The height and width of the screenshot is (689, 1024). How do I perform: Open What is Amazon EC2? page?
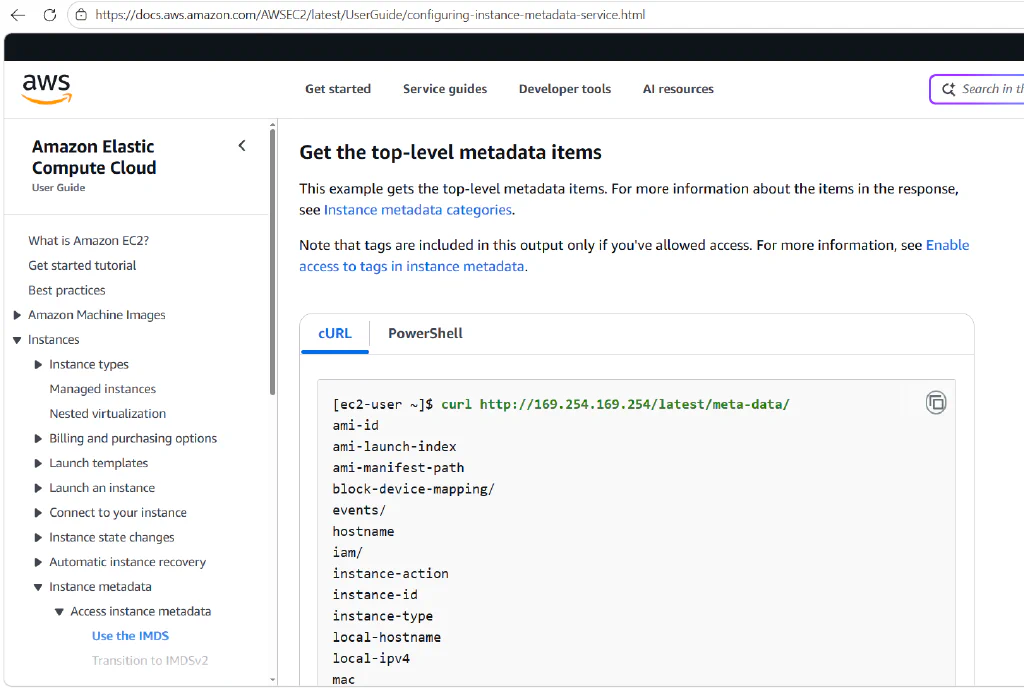pos(89,240)
